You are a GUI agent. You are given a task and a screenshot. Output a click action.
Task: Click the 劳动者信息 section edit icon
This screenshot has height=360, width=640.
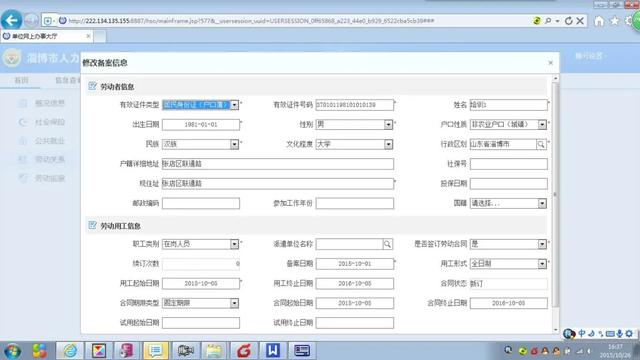[x=93, y=86]
